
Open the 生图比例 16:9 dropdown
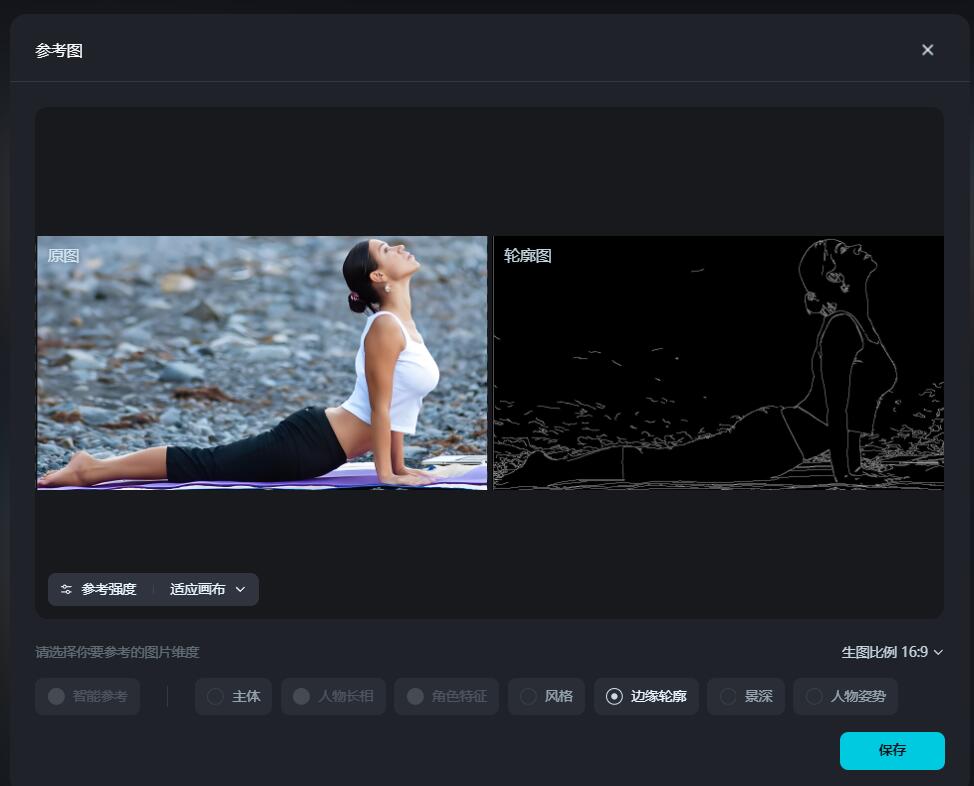click(892, 652)
